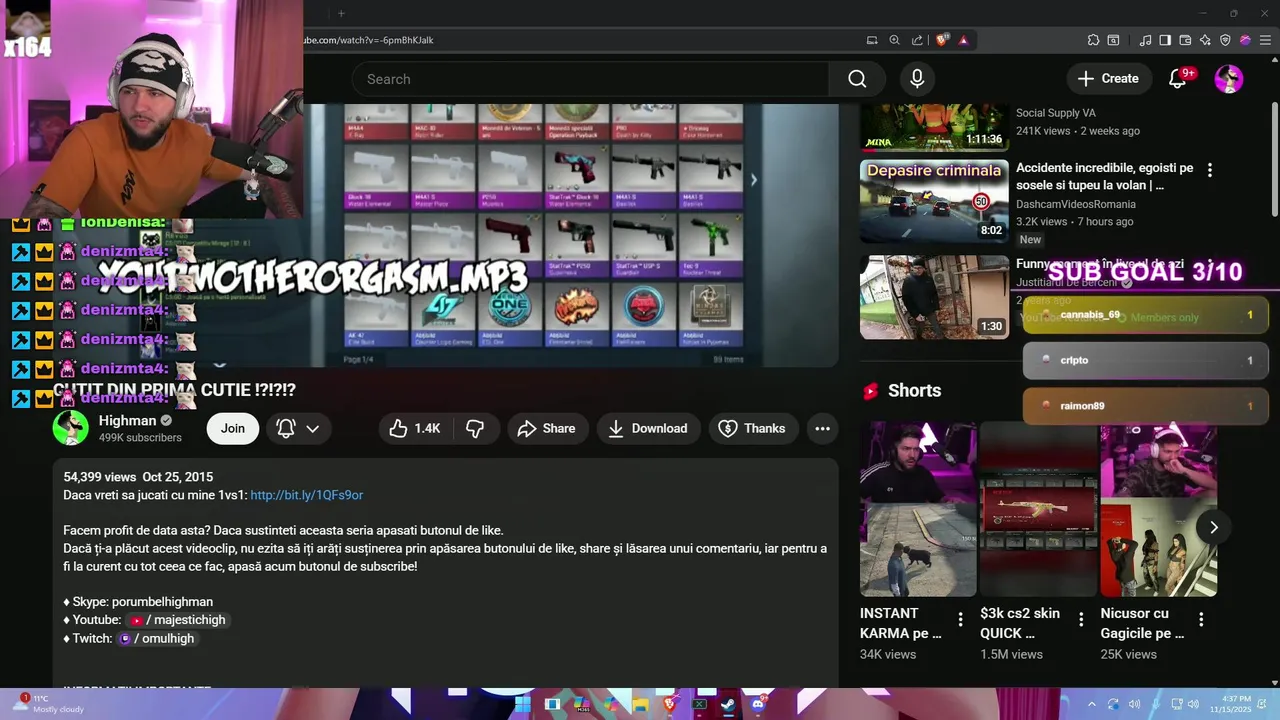This screenshot has width=1280, height=720.
Task: Click the Thanks button
Action: tap(753, 428)
